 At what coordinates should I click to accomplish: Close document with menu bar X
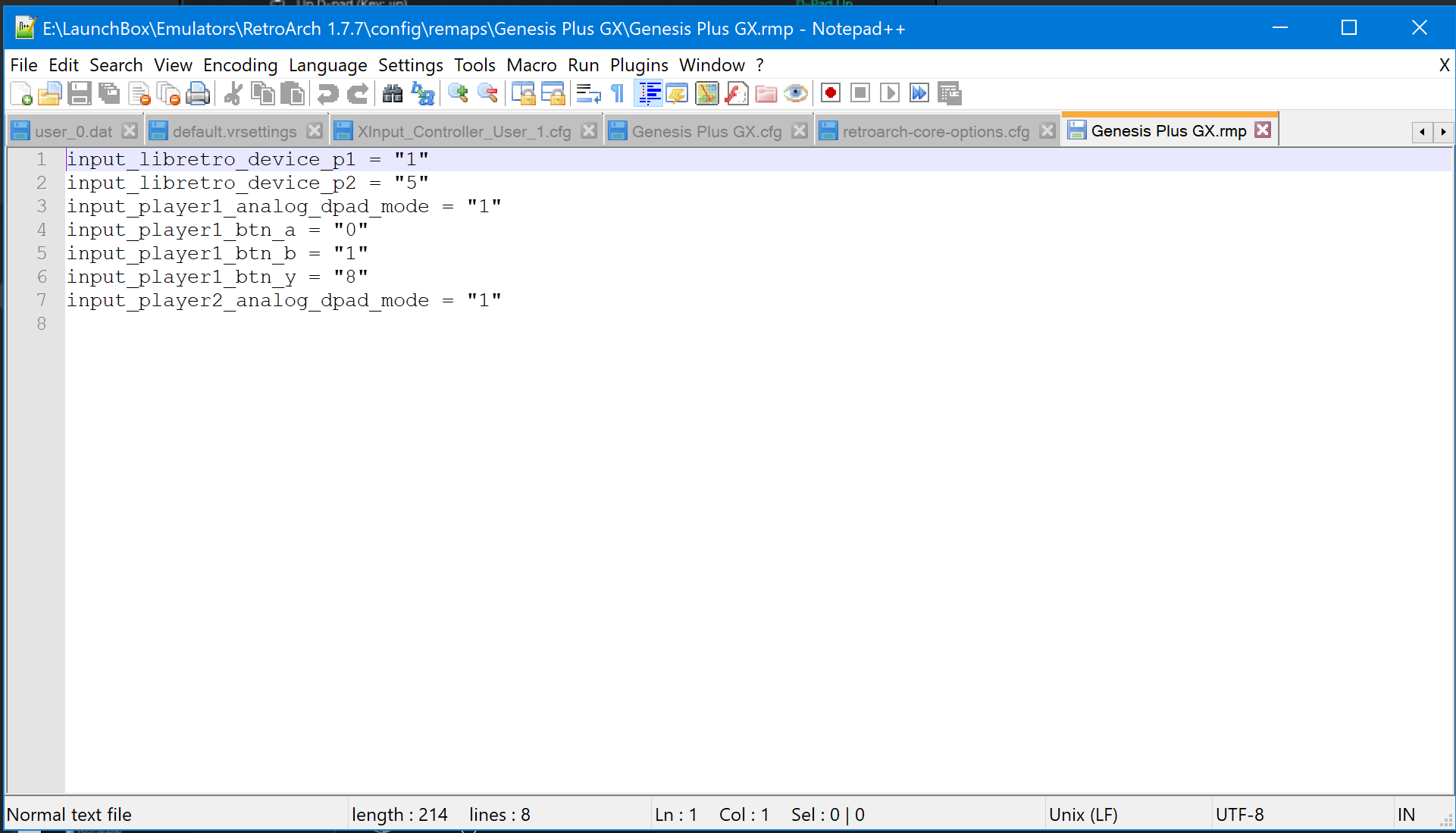coord(1444,65)
